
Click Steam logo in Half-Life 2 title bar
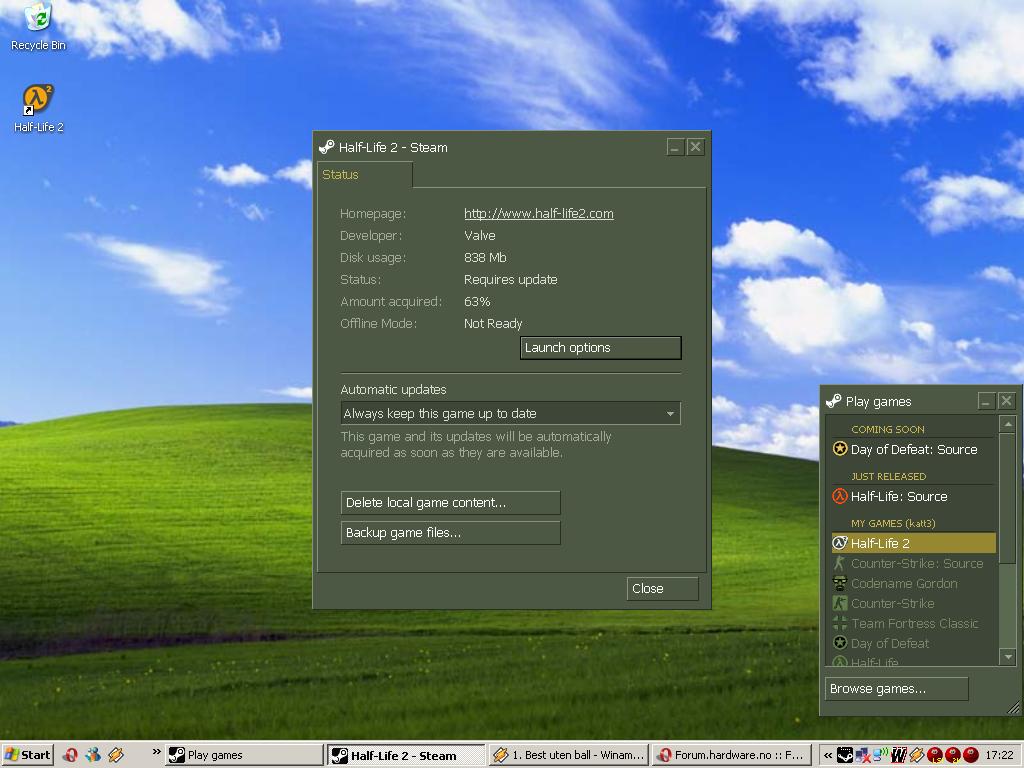click(327, 147)
